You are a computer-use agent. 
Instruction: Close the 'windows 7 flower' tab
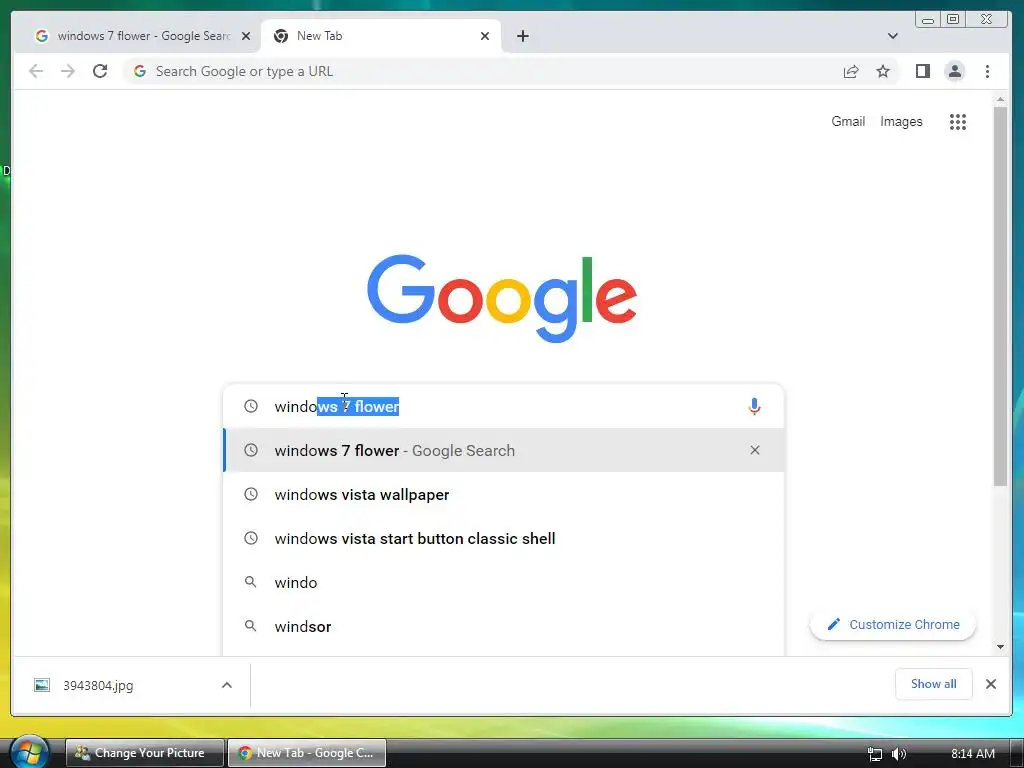(x=246, y=36)
